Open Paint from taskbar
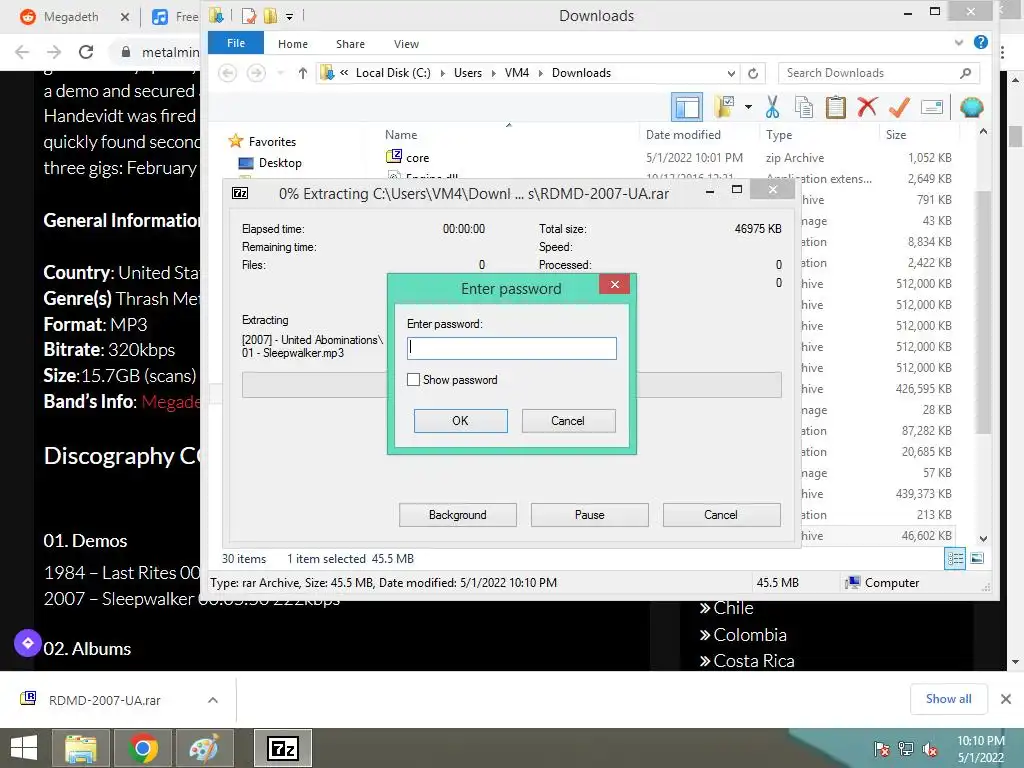1024x768 pixels. point(204,748)
